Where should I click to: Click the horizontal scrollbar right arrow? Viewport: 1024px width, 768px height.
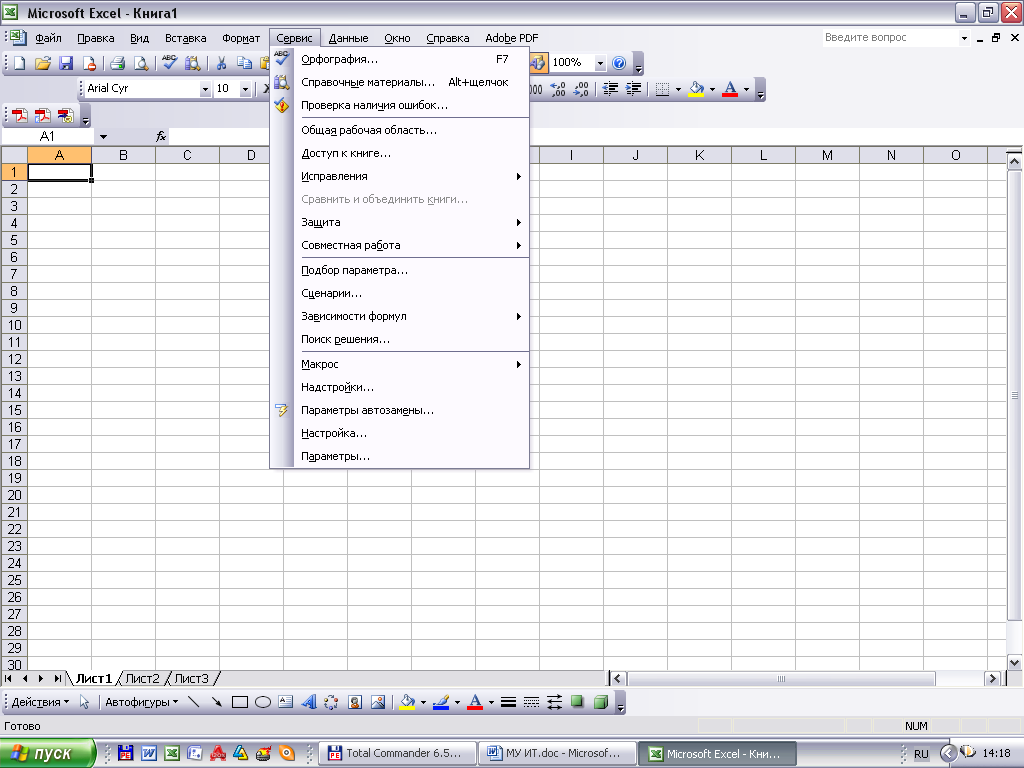tap(993, 679)
